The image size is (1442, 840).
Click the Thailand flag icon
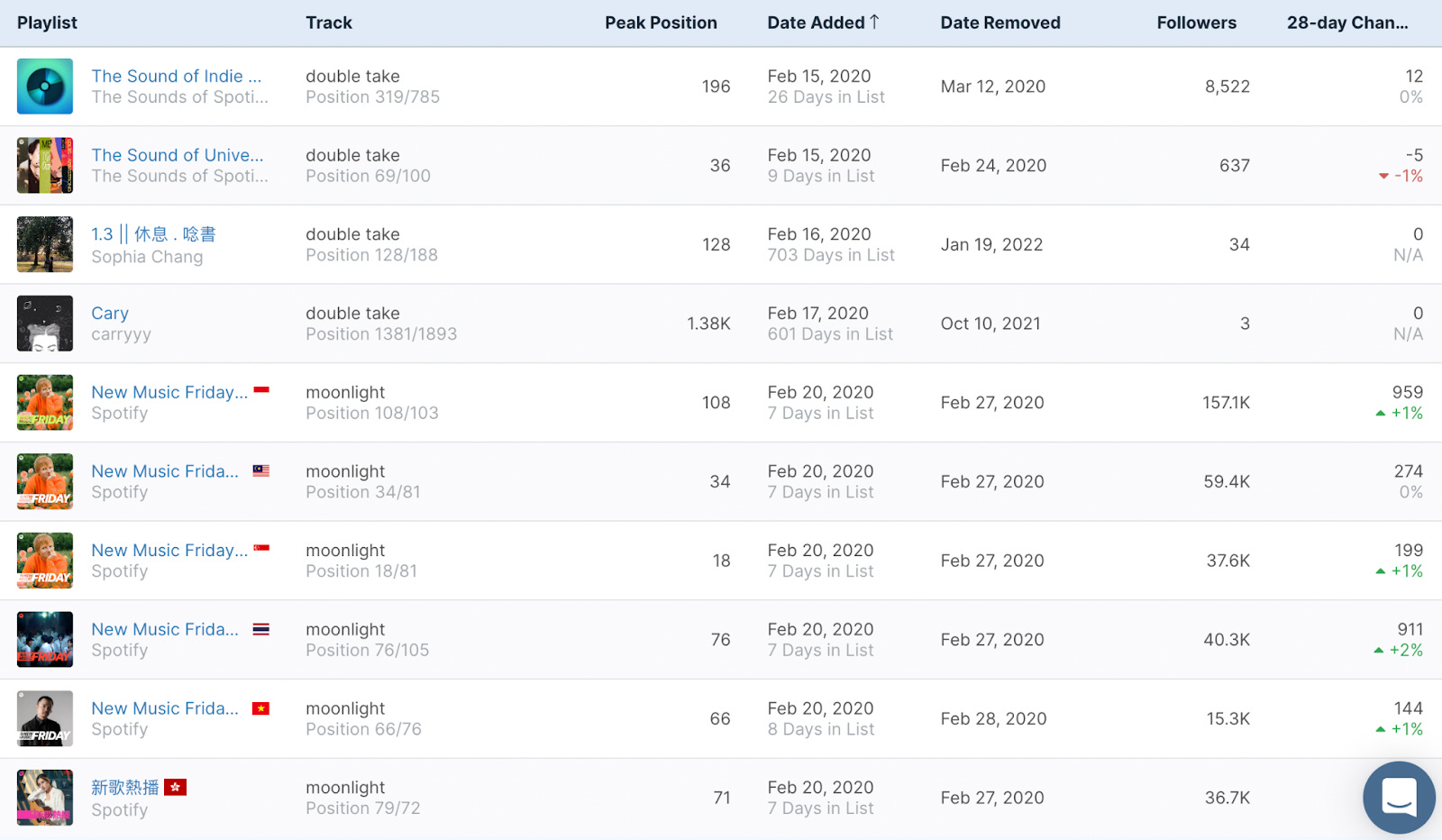pos(261,629)
